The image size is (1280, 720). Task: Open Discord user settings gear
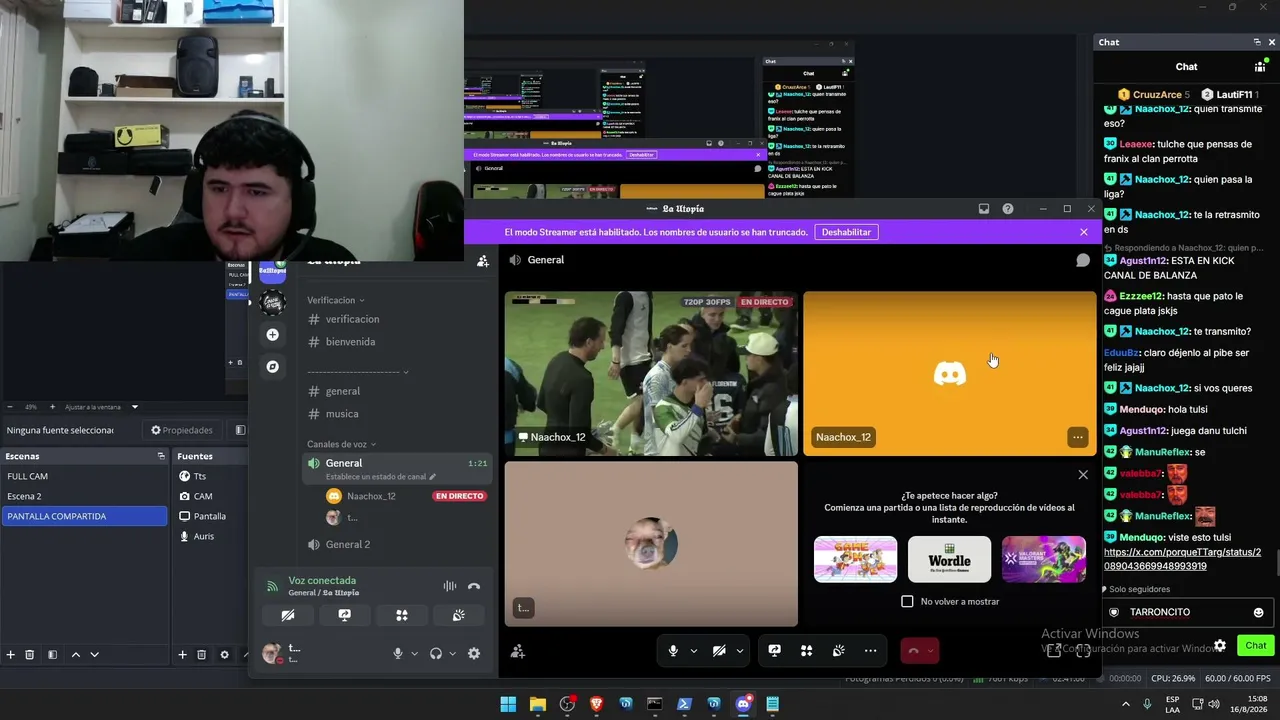[474, 654]
